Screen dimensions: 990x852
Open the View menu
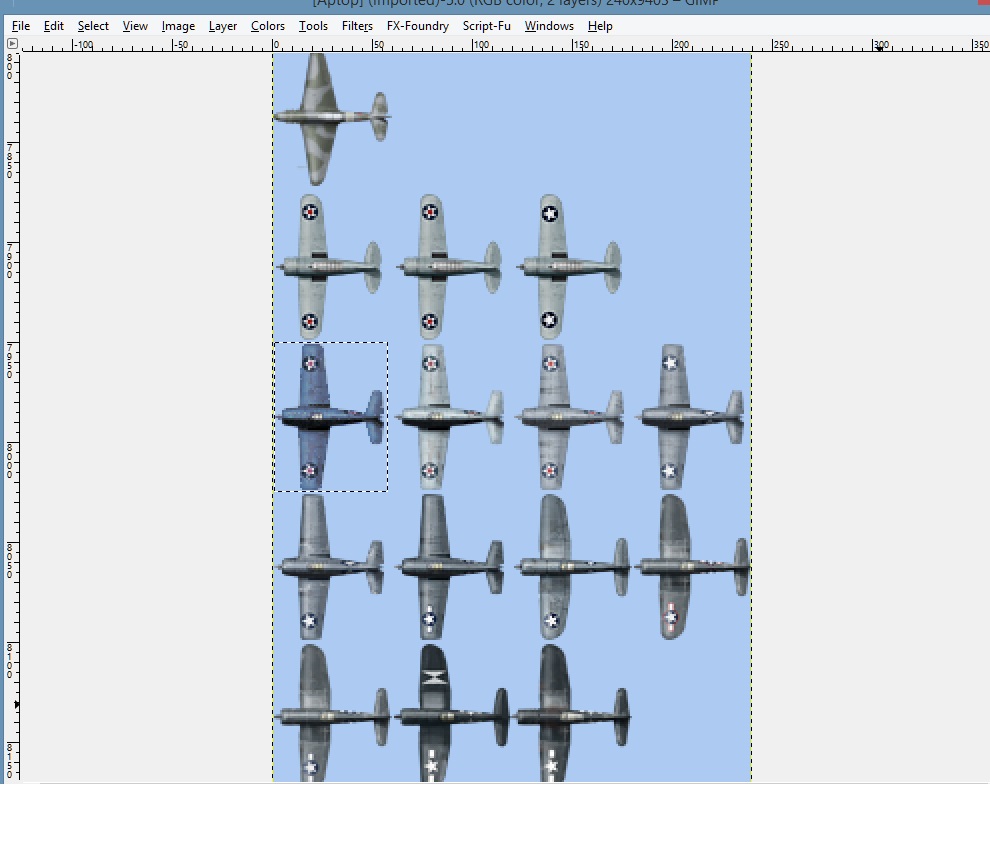[134, 26]
